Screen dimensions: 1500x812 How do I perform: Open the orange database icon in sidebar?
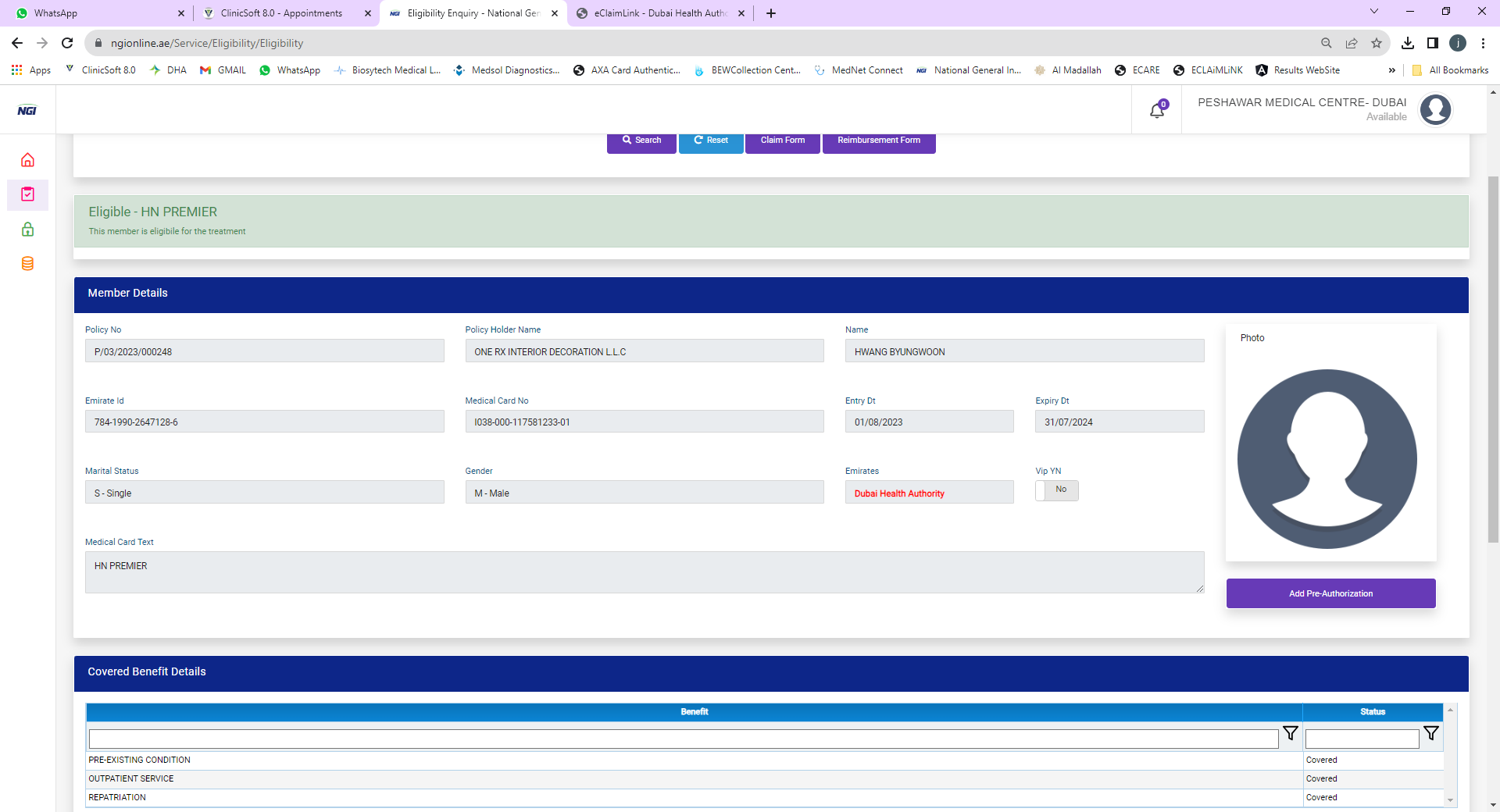[x=27, y=263]
